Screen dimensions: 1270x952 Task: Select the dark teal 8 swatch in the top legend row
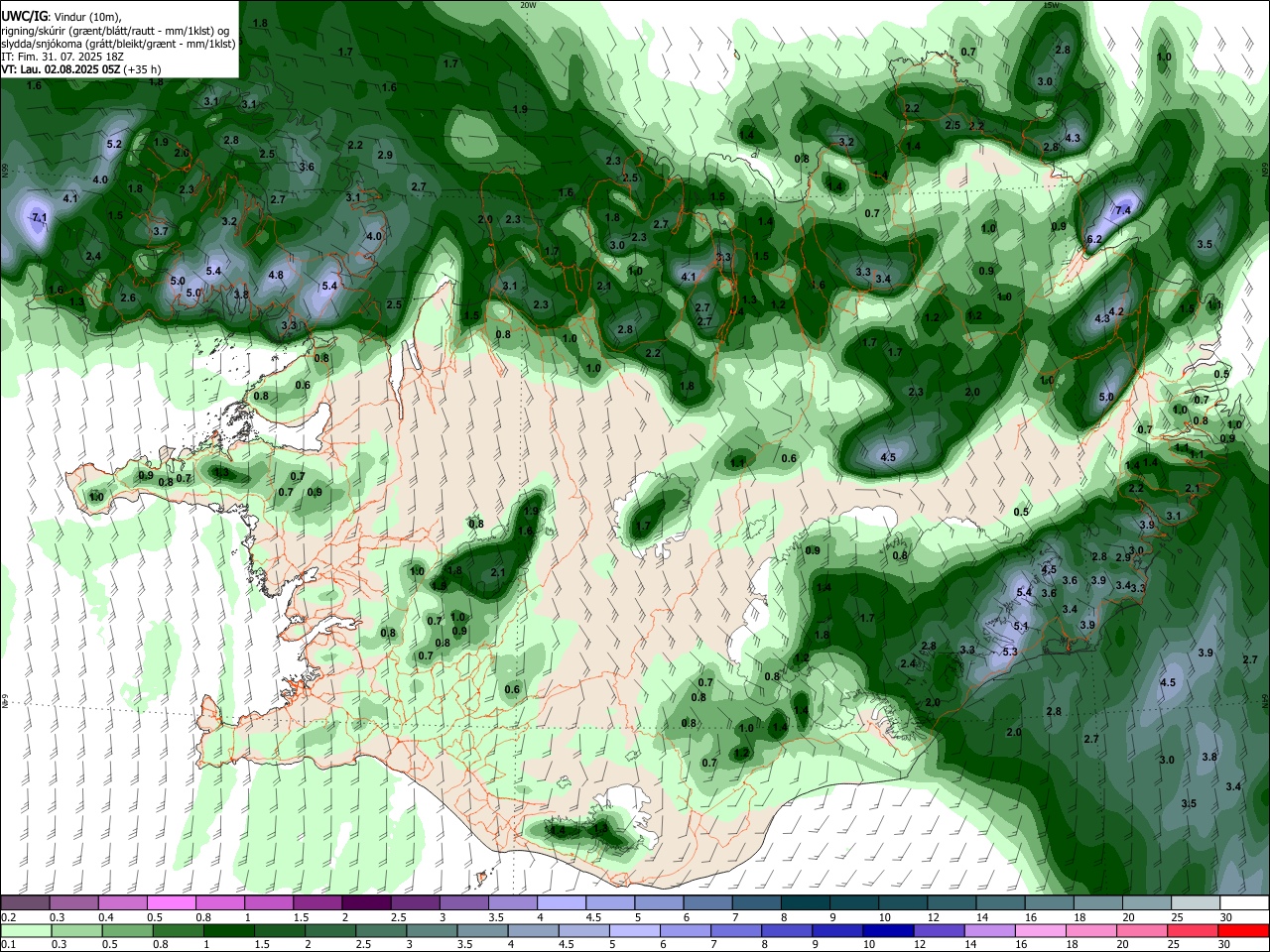coord(805,902)
